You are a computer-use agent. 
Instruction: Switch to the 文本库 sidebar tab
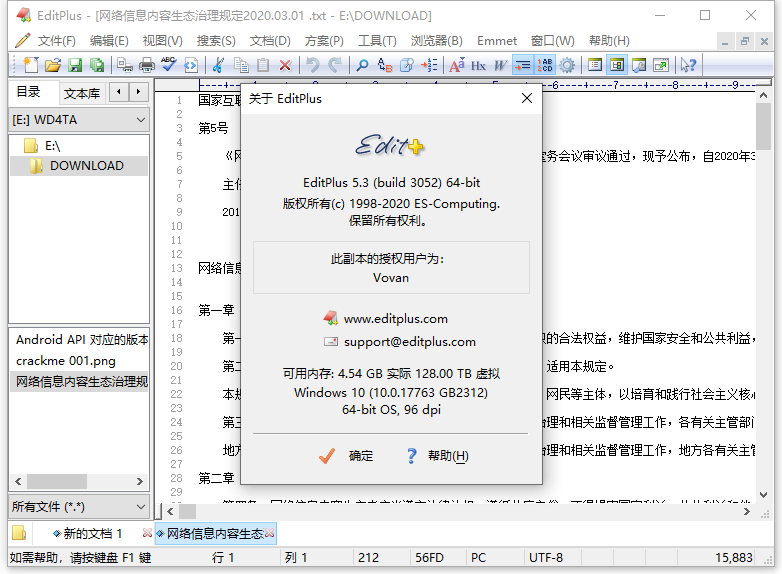(x=82, y=94)
